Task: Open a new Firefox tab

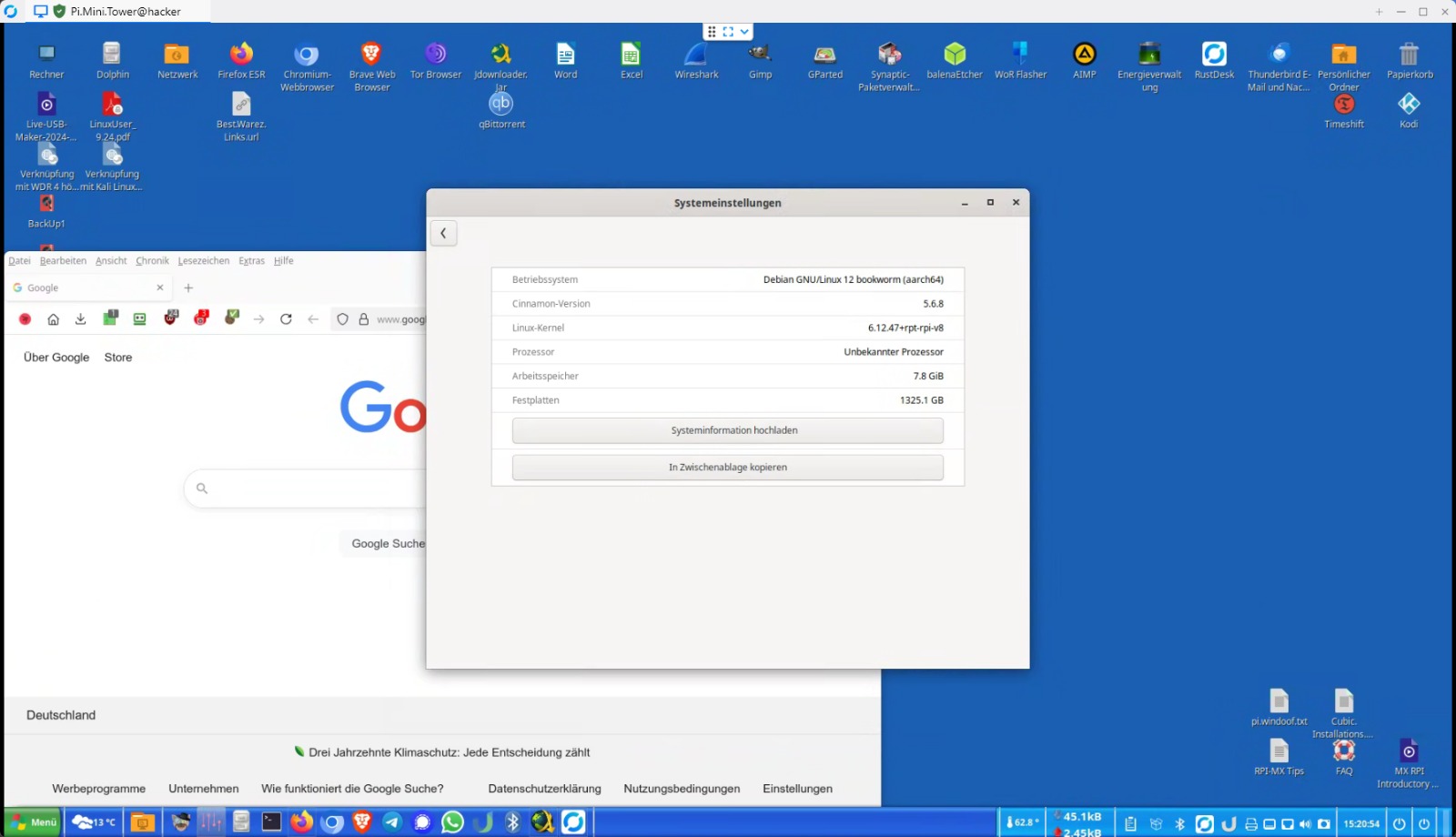Action: click(188, 287)
